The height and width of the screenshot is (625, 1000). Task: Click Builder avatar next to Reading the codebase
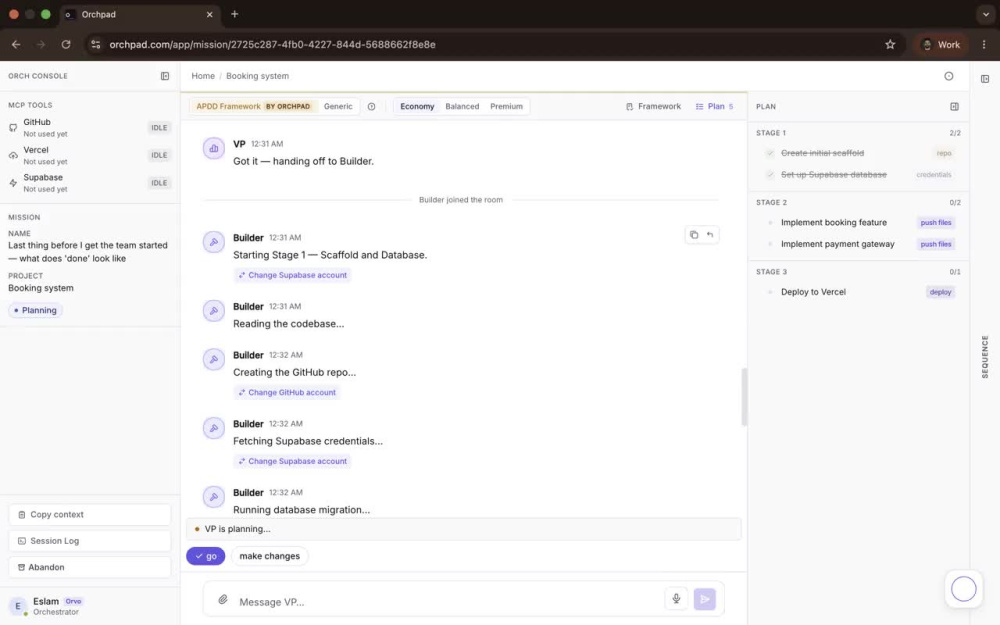pos(214,311)
